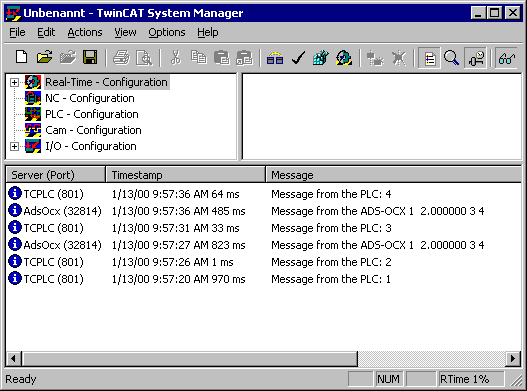527x391 pixels.
Task: Select Real-Time - Configuration tree item
Action: (x=106, y=82)
